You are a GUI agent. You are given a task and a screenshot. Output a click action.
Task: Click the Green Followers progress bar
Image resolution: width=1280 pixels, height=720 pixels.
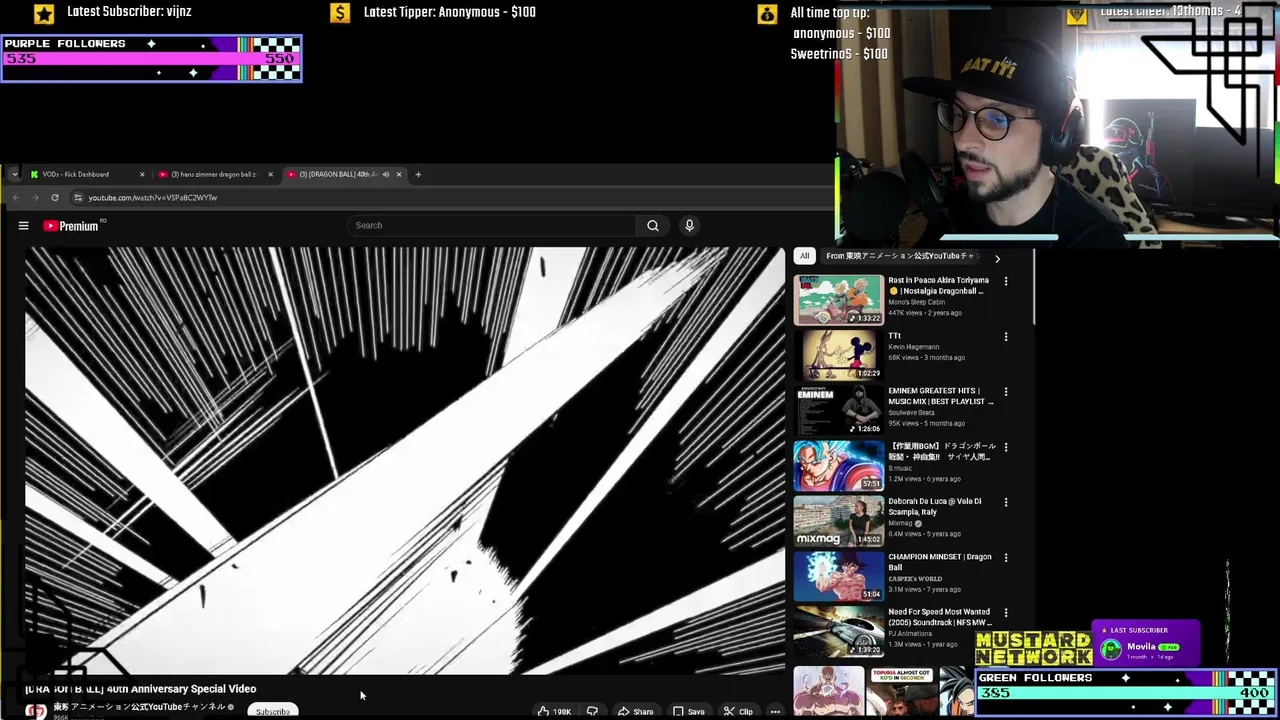pos(1126,692)
